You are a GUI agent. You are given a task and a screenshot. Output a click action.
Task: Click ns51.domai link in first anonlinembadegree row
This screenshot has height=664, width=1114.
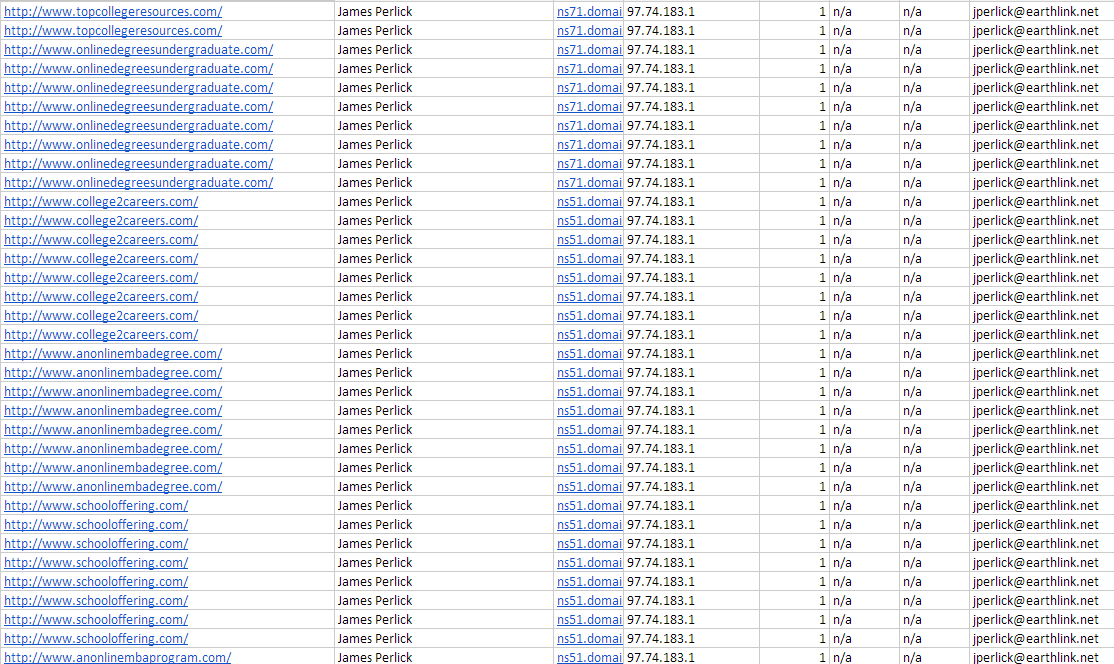tap(589, 354)
